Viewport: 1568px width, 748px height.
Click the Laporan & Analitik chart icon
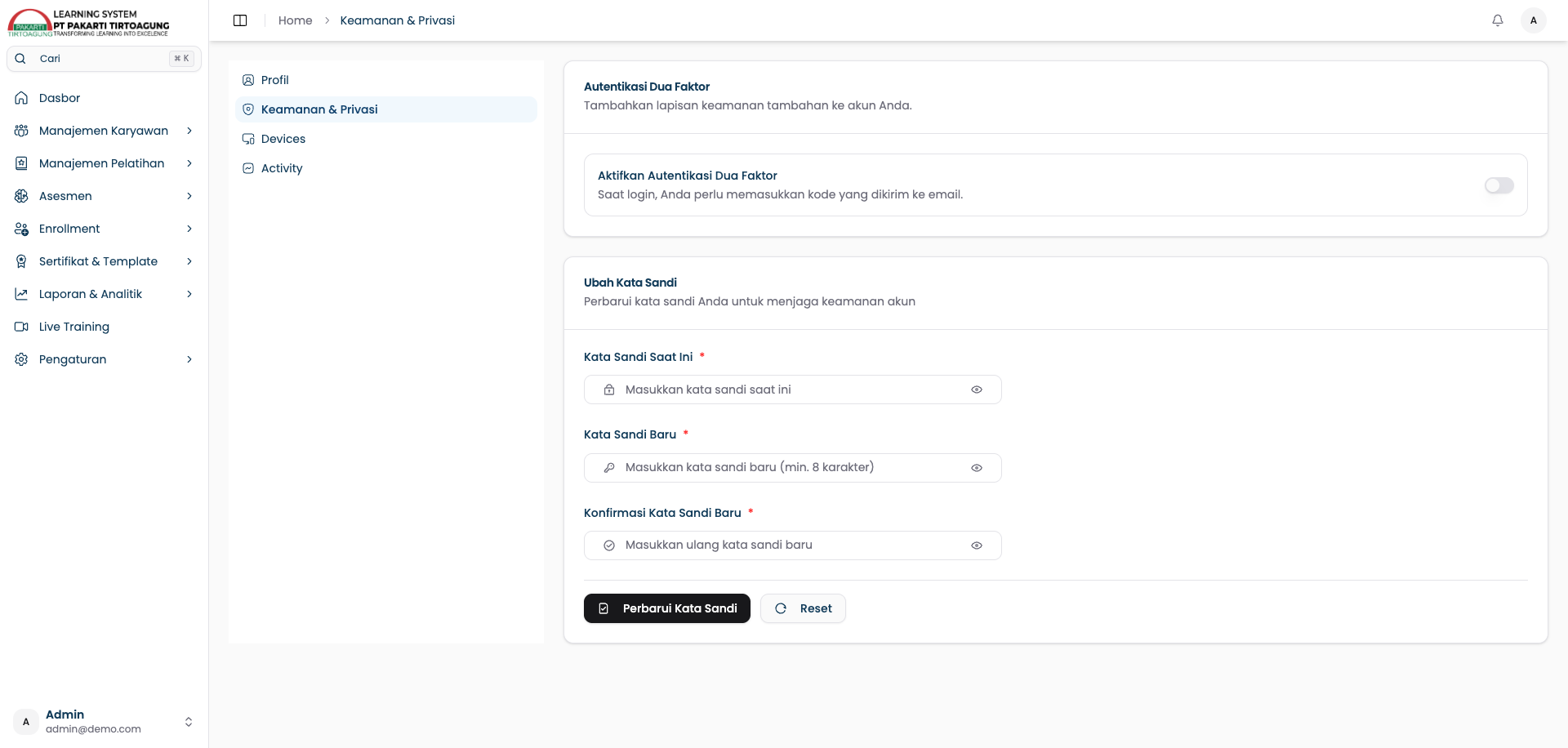click(22, 294)
